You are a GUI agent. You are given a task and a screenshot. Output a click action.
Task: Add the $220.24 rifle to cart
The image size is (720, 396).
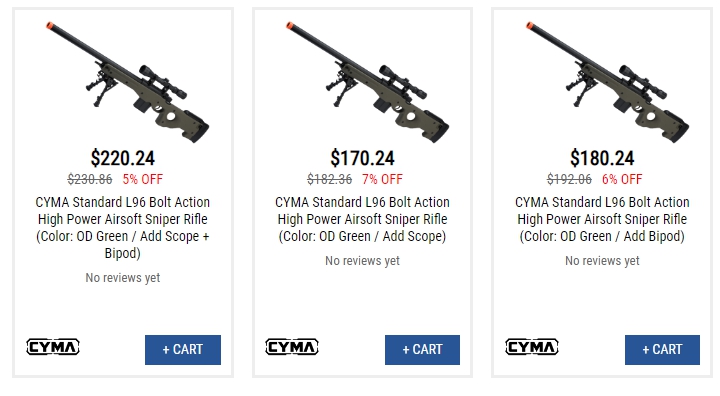[x=183, y=350]
